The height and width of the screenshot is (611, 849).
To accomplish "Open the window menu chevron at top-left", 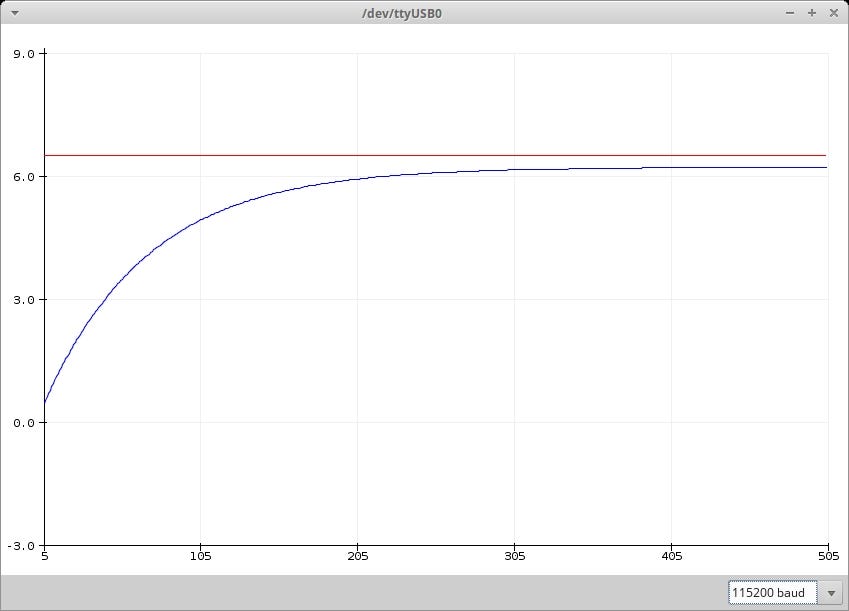I will point(13,13).
